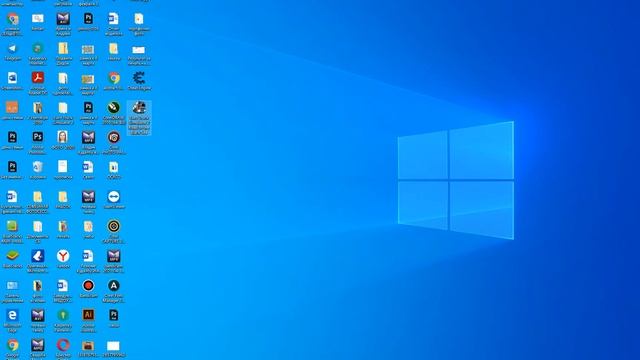Open the BlueStacks layered-stack icon
Screen dimensions: 640x360
pyautogui.click(x=13, y=256)
